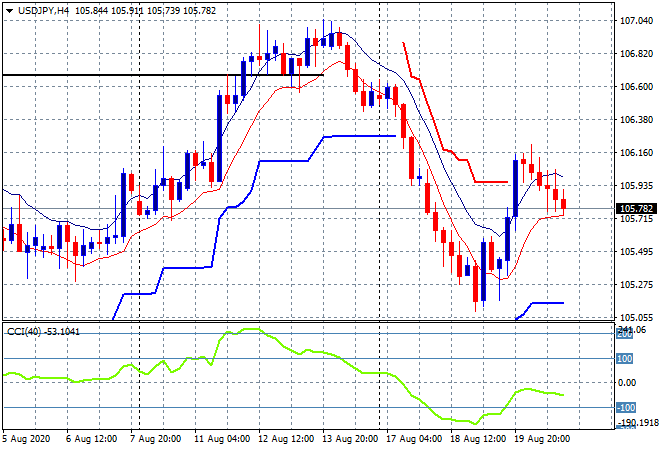Click the 106.380 price scale label
The image size is (660, 450).
pos(636,120)
